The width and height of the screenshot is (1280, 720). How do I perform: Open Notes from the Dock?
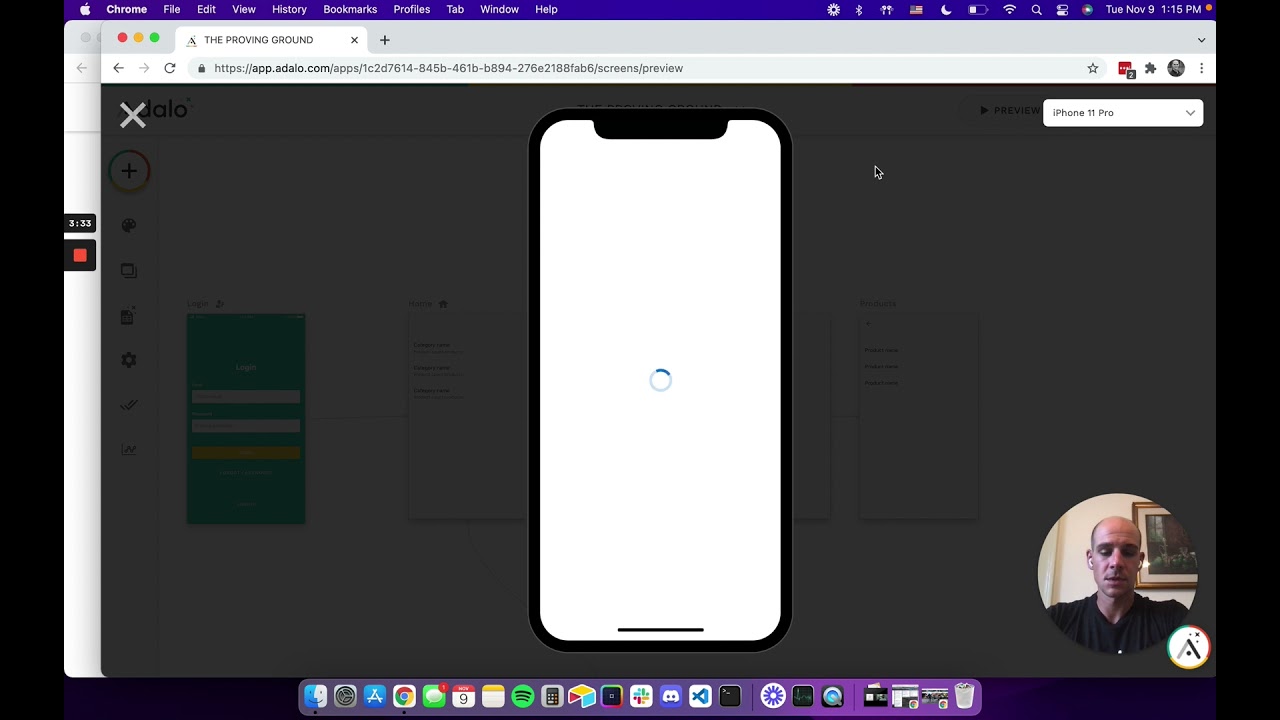click(x=493, y=696)
